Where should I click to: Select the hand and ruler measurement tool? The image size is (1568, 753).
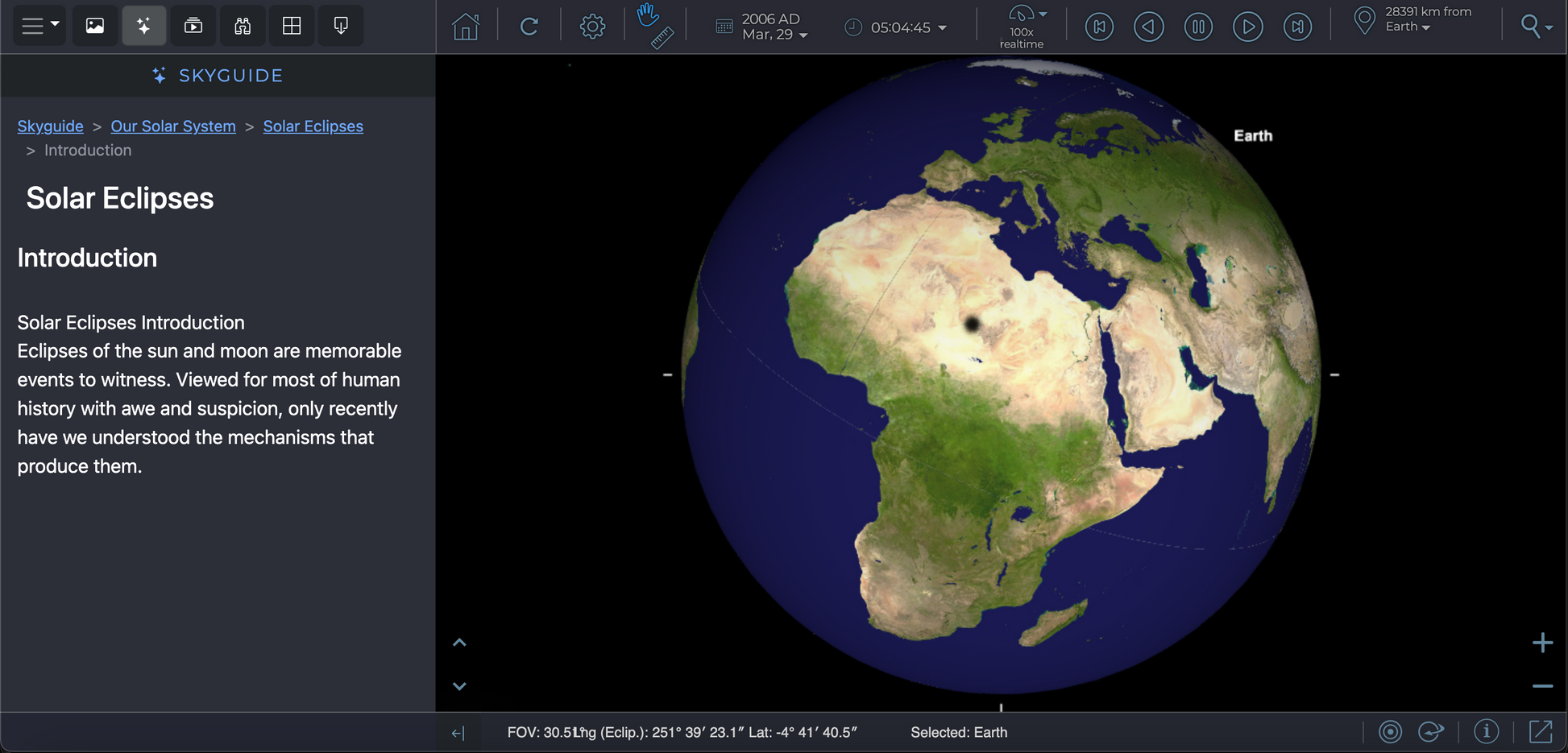654,27
